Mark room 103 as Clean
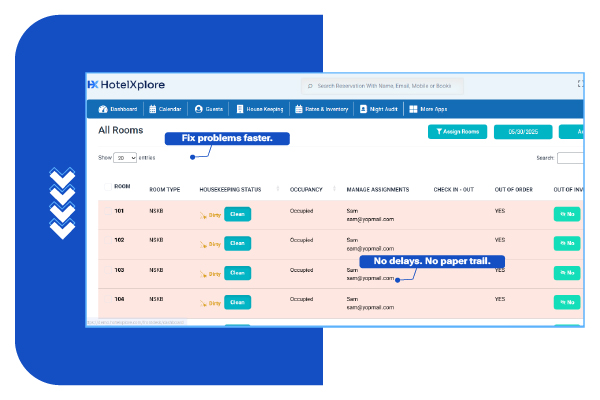This screenshot has width=600, height=400. (238, 273)
